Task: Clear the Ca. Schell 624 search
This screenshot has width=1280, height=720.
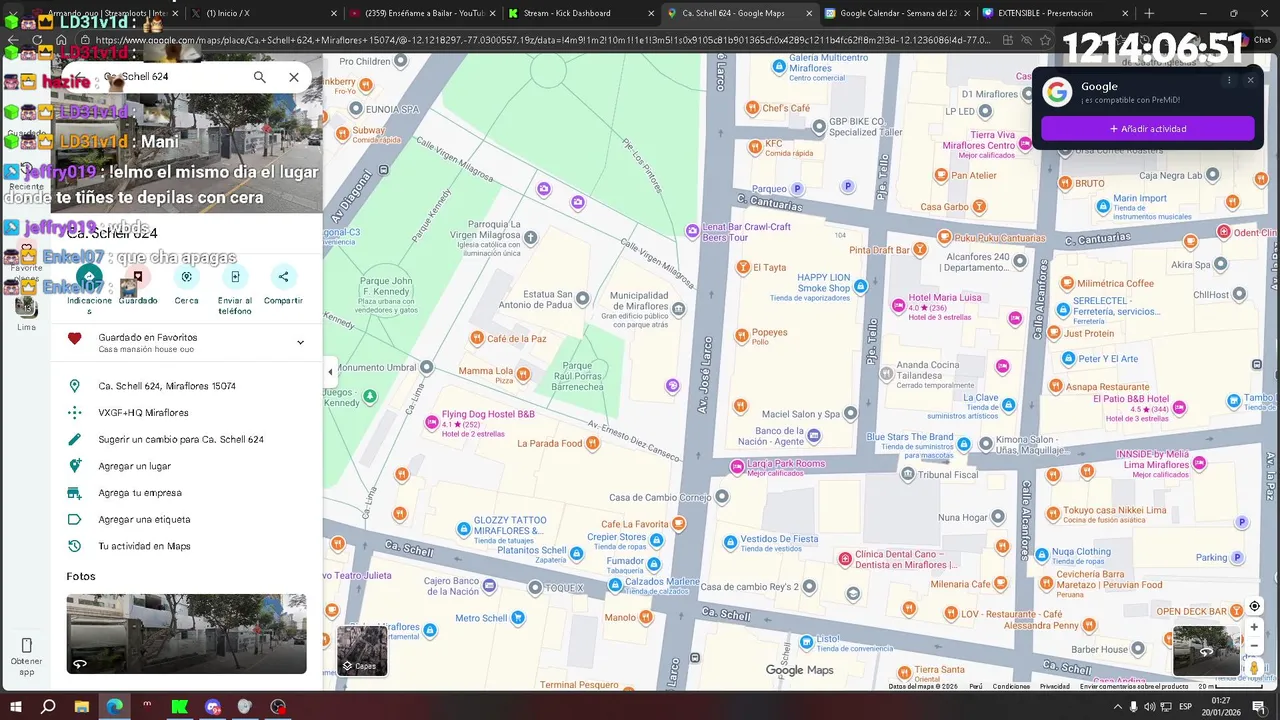Action: [x=294, y=77]
